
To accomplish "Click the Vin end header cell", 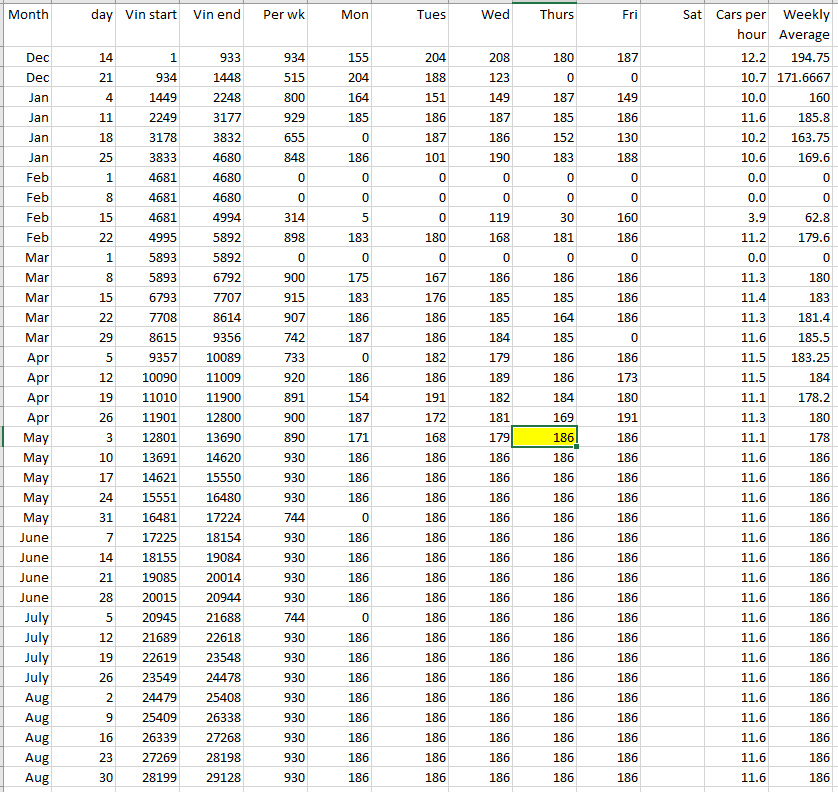I will 214,24.
